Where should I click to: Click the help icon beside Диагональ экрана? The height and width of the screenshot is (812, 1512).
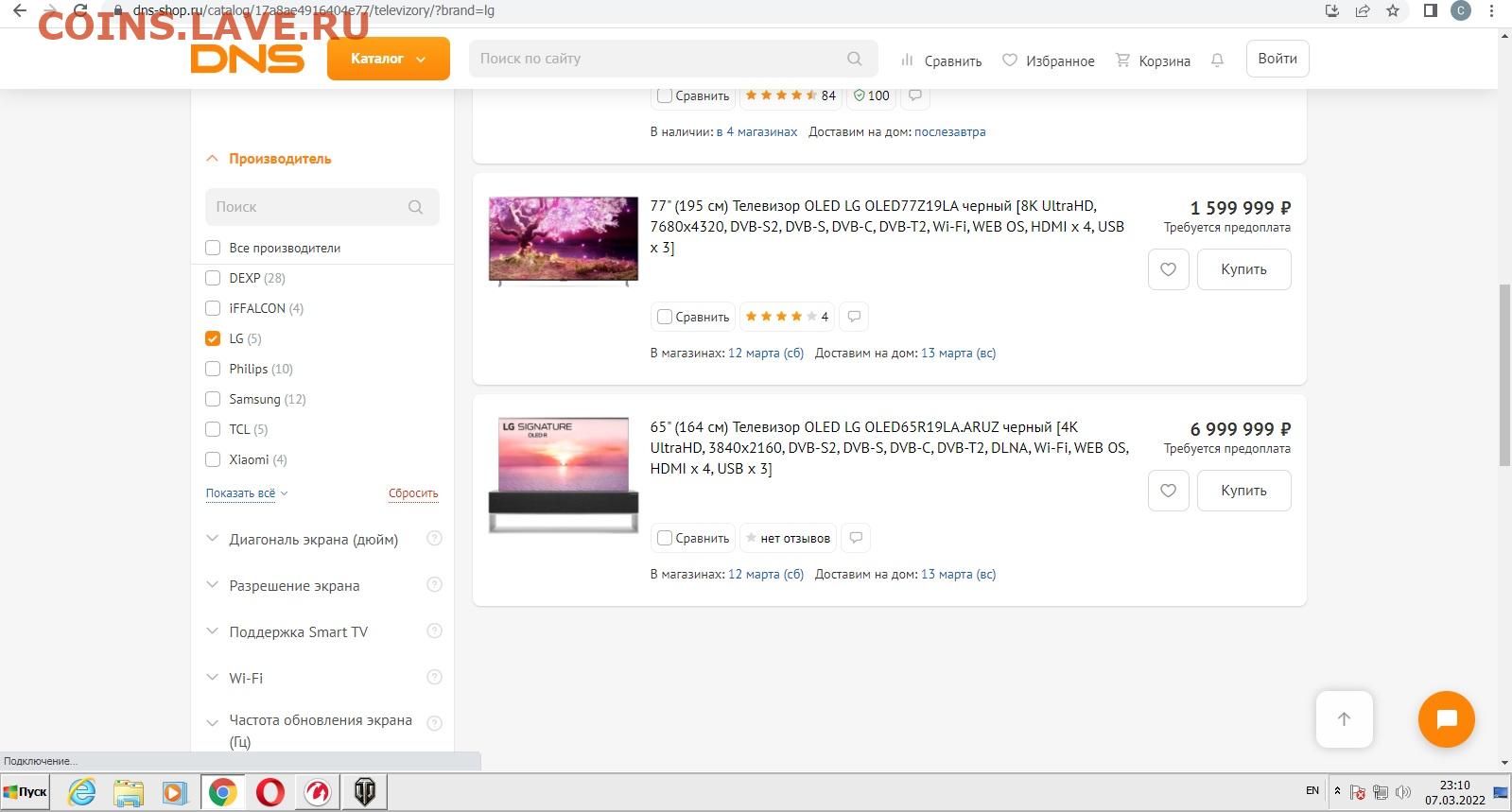434,539
